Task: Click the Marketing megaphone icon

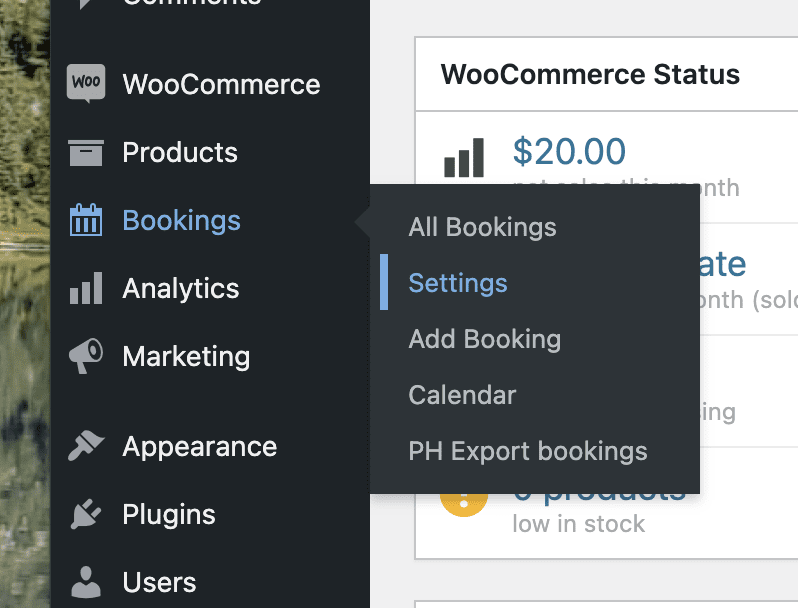Action: (86, 357)
